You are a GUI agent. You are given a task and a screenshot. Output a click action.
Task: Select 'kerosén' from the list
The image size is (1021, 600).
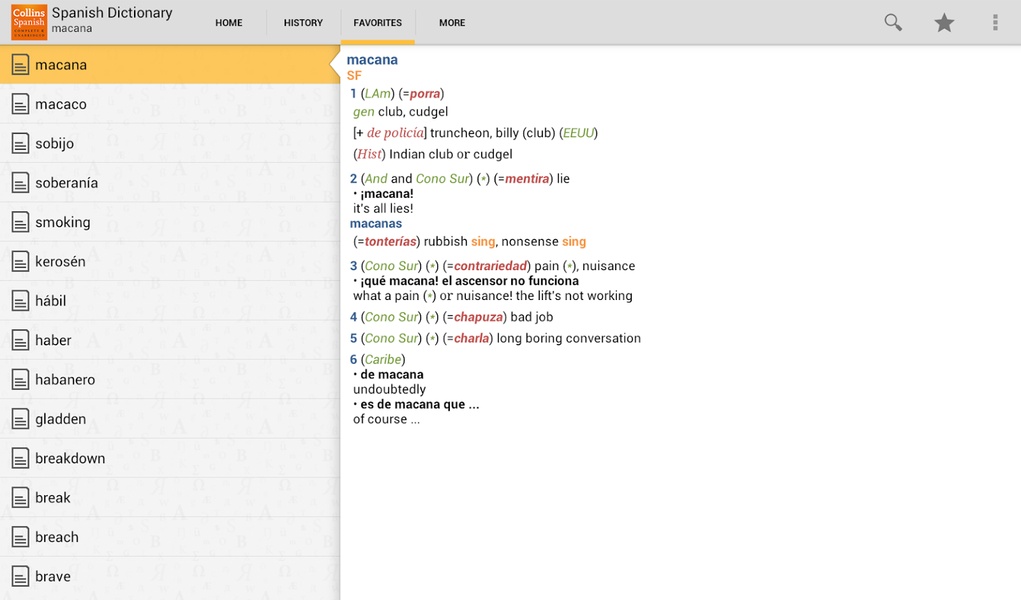pos(170,262)
